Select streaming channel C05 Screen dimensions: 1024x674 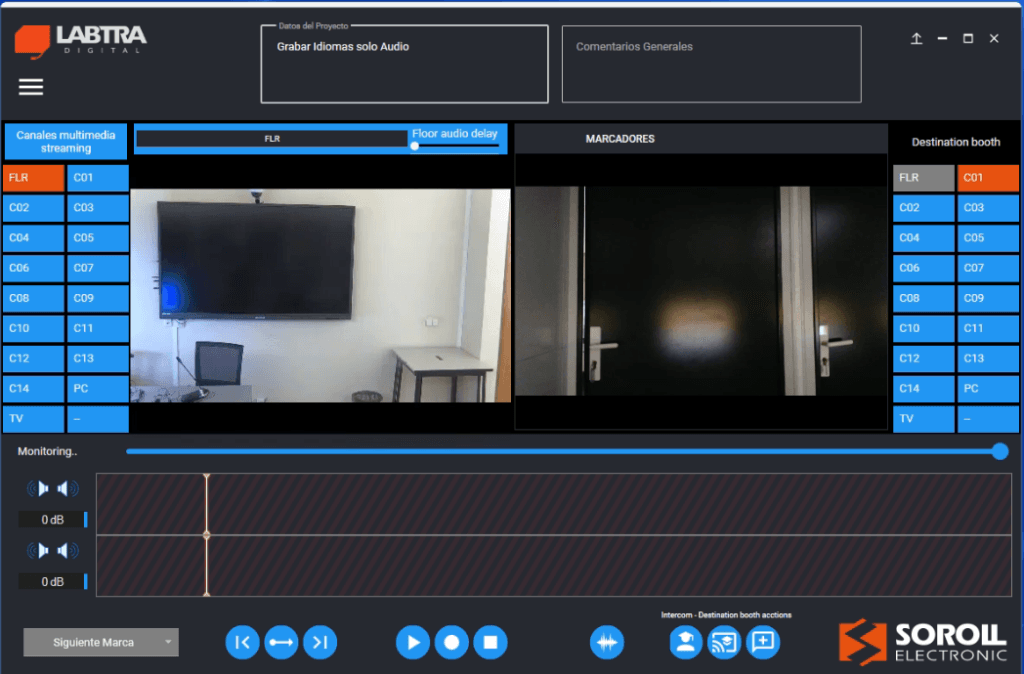[97, 238]
